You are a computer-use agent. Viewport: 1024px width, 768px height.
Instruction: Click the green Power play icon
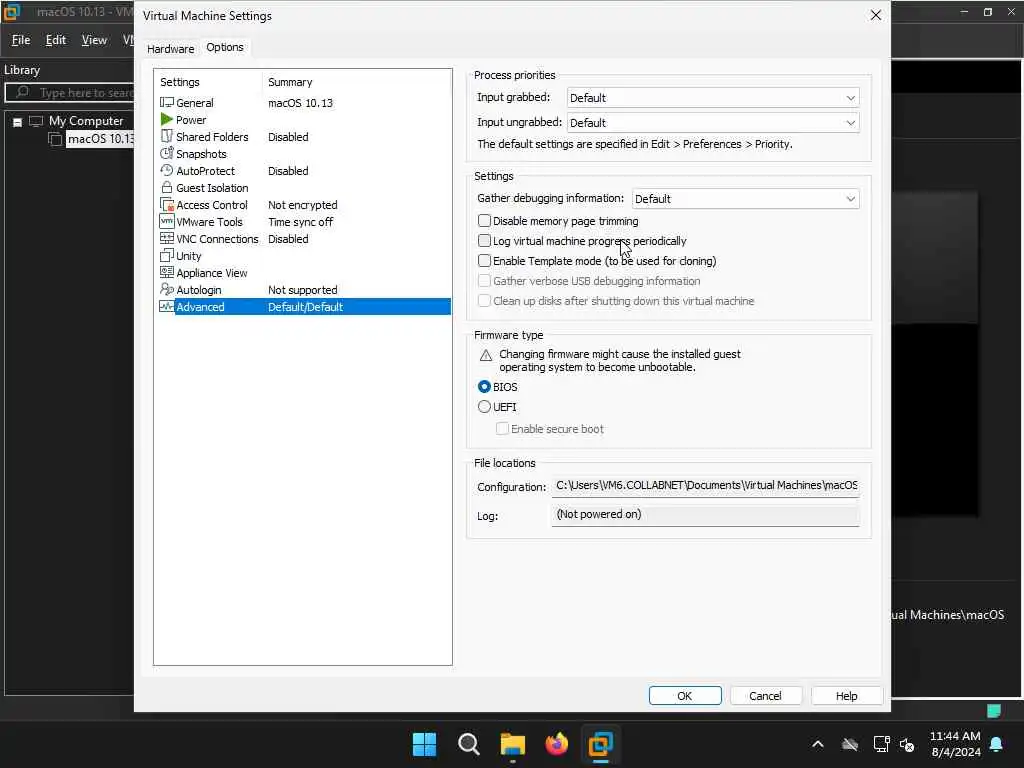167,120
